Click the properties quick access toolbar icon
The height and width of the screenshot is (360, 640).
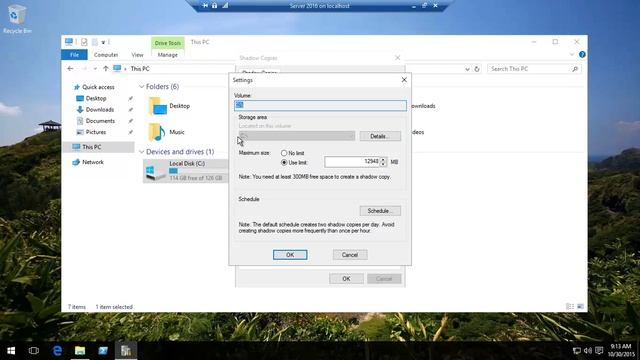point(84,42)
